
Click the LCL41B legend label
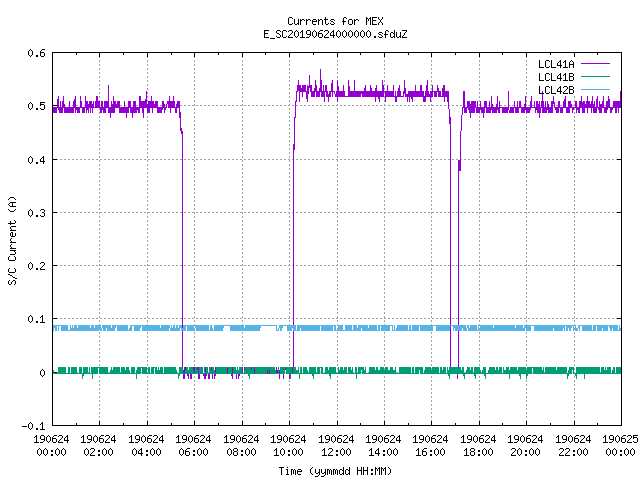pyautogui.click(x=556, y=77)
